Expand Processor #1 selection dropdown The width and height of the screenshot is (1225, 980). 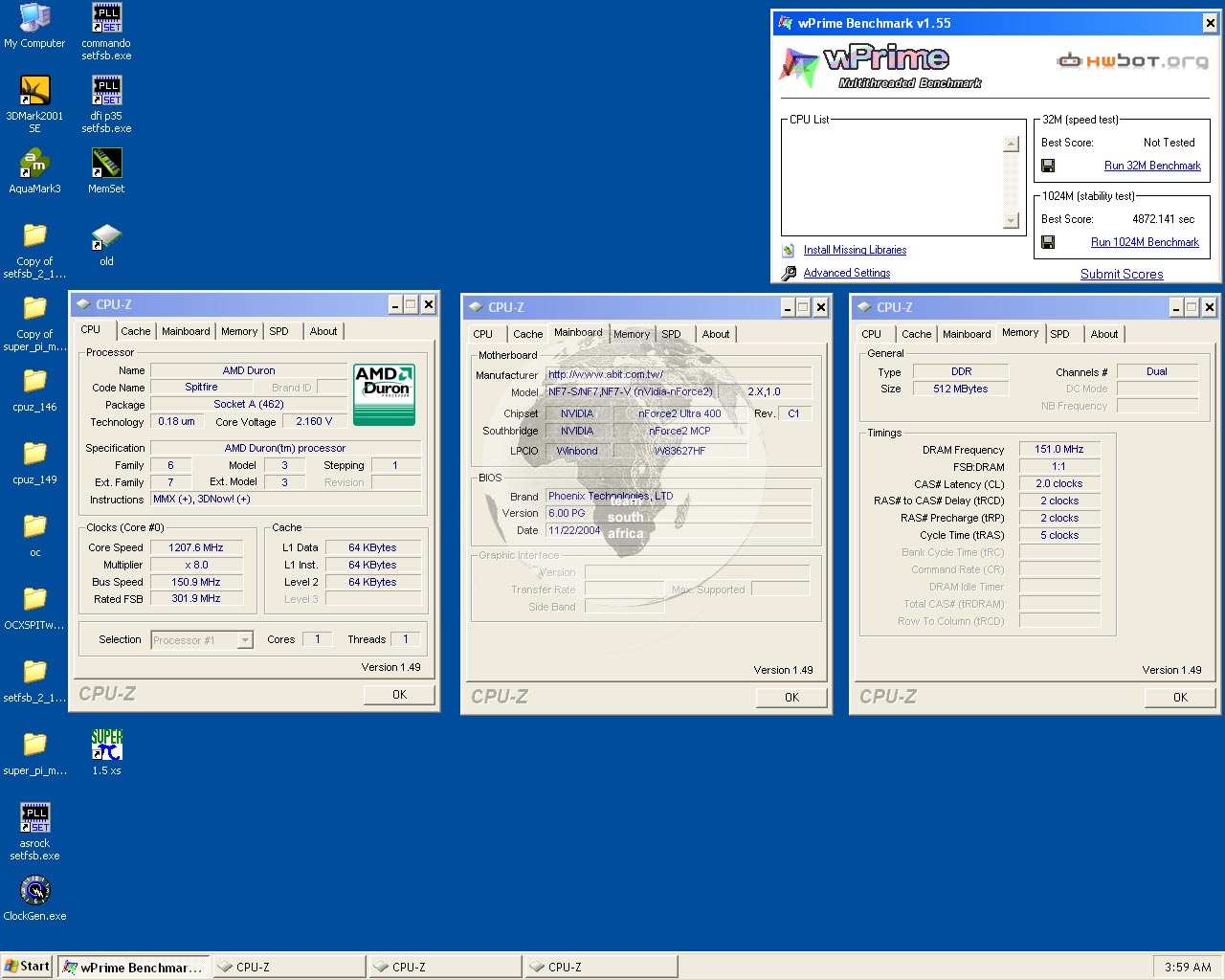click(245, 640)
